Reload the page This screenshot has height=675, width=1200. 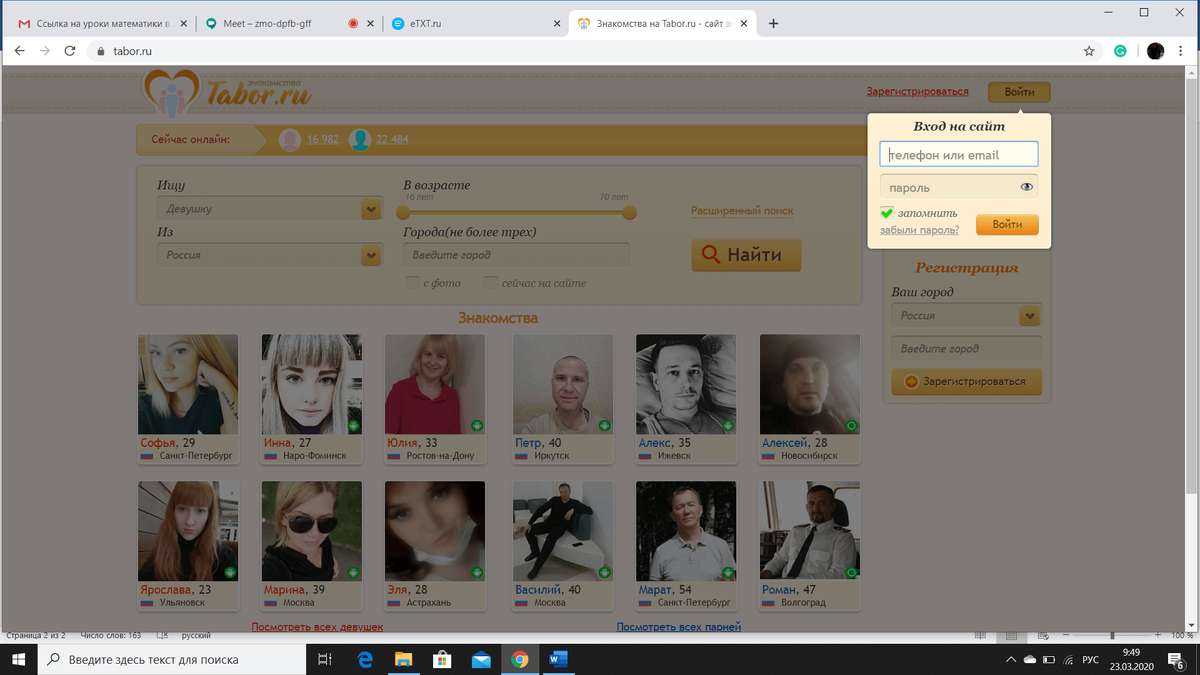click(69, 50)
